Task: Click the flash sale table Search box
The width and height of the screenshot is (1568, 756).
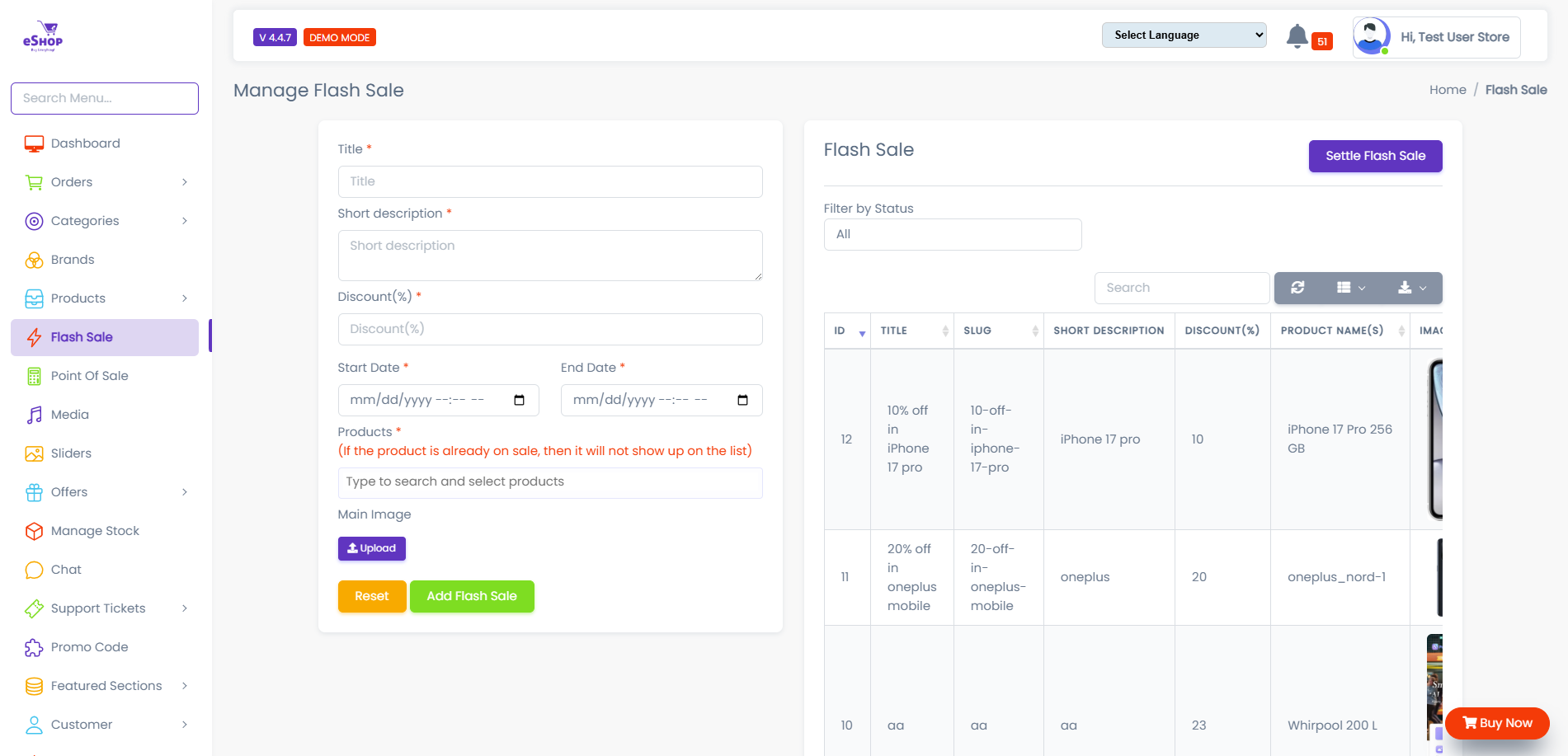Action: [1182, 288]
